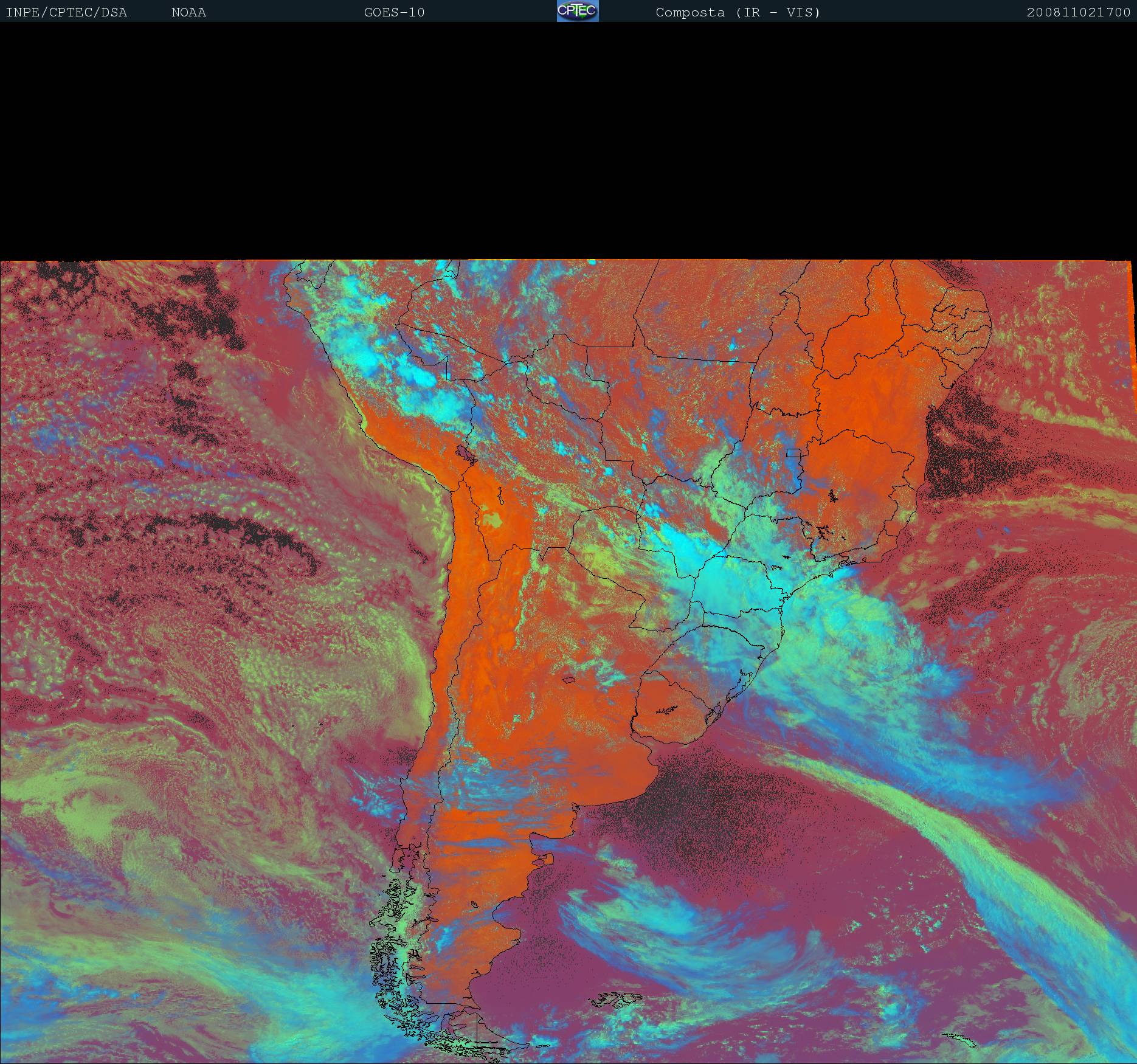Click the INPE/CPTEC/DSA header text

click(66, 12)
